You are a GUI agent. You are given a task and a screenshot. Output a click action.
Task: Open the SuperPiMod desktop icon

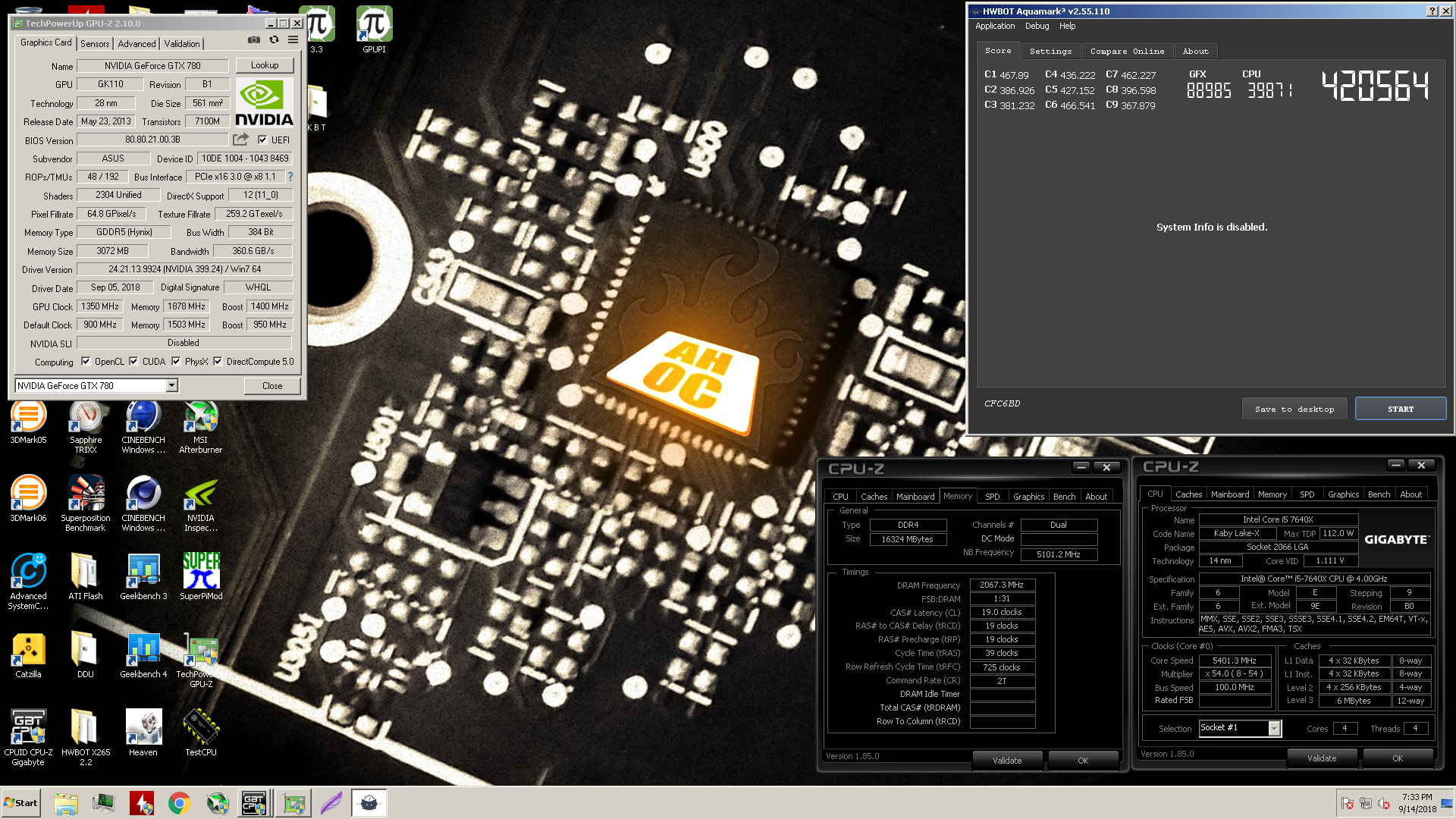tap(201, 577)
